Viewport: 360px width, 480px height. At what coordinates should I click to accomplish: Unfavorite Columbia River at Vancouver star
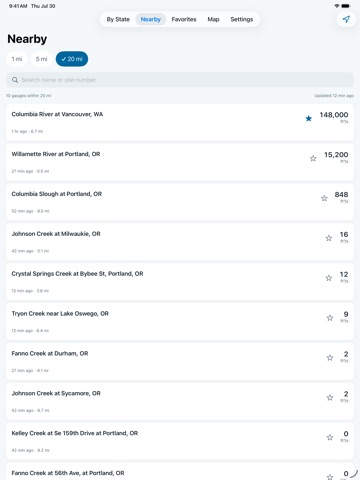click(309, 118)
